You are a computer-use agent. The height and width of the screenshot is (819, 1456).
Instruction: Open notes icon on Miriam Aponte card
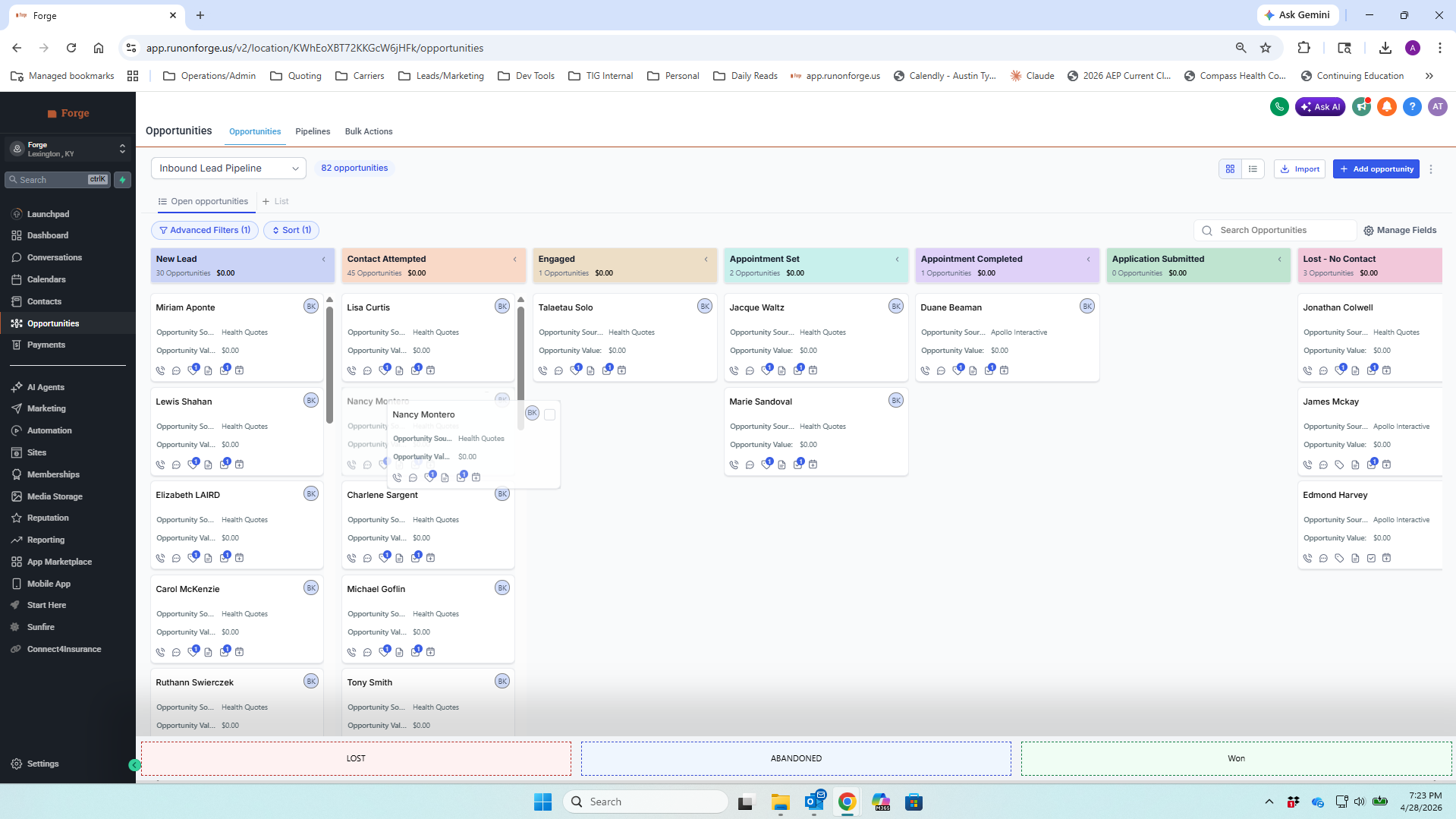pyautogui.click(x=208, y=370)
